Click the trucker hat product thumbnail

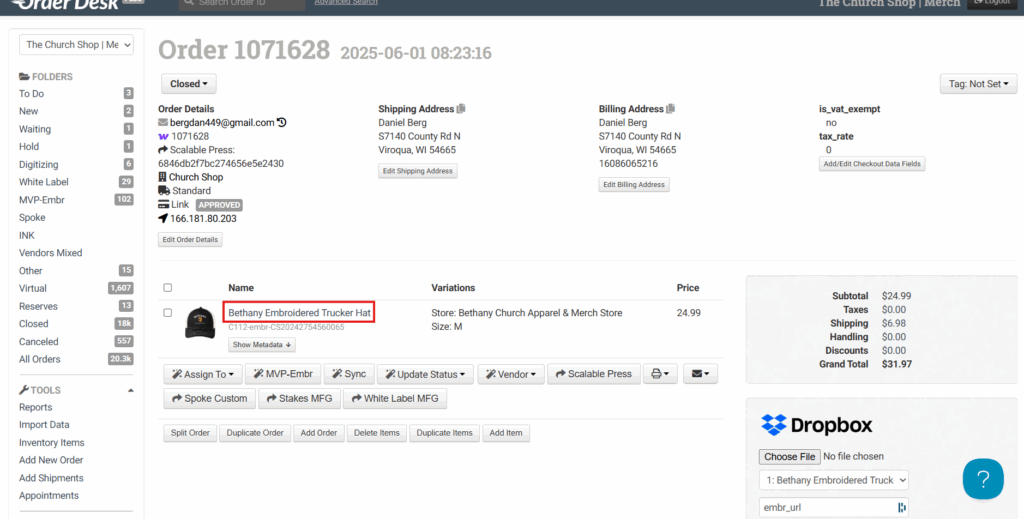click(x=200, y=321)
